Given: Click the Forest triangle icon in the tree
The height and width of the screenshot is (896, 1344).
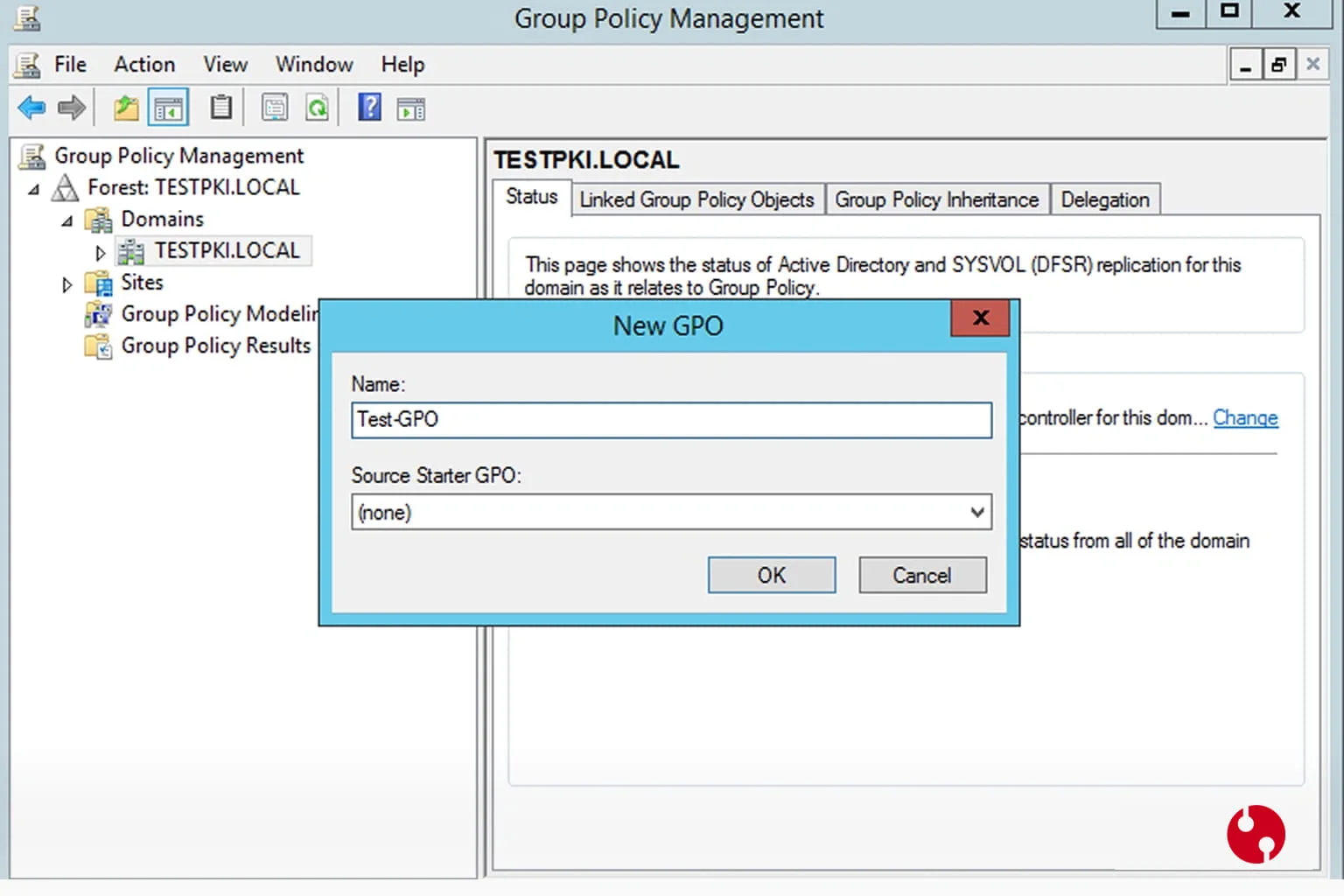Looking at the screenshot, I should 65,188.
